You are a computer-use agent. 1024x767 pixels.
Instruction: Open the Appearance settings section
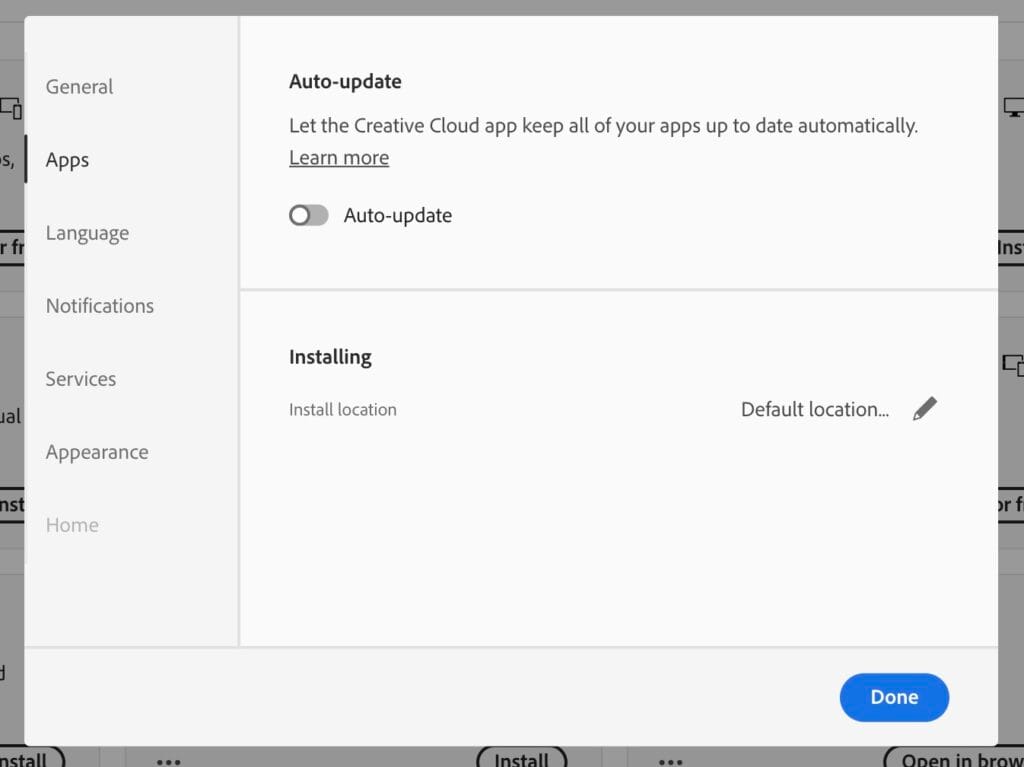[x=96, y=452]
